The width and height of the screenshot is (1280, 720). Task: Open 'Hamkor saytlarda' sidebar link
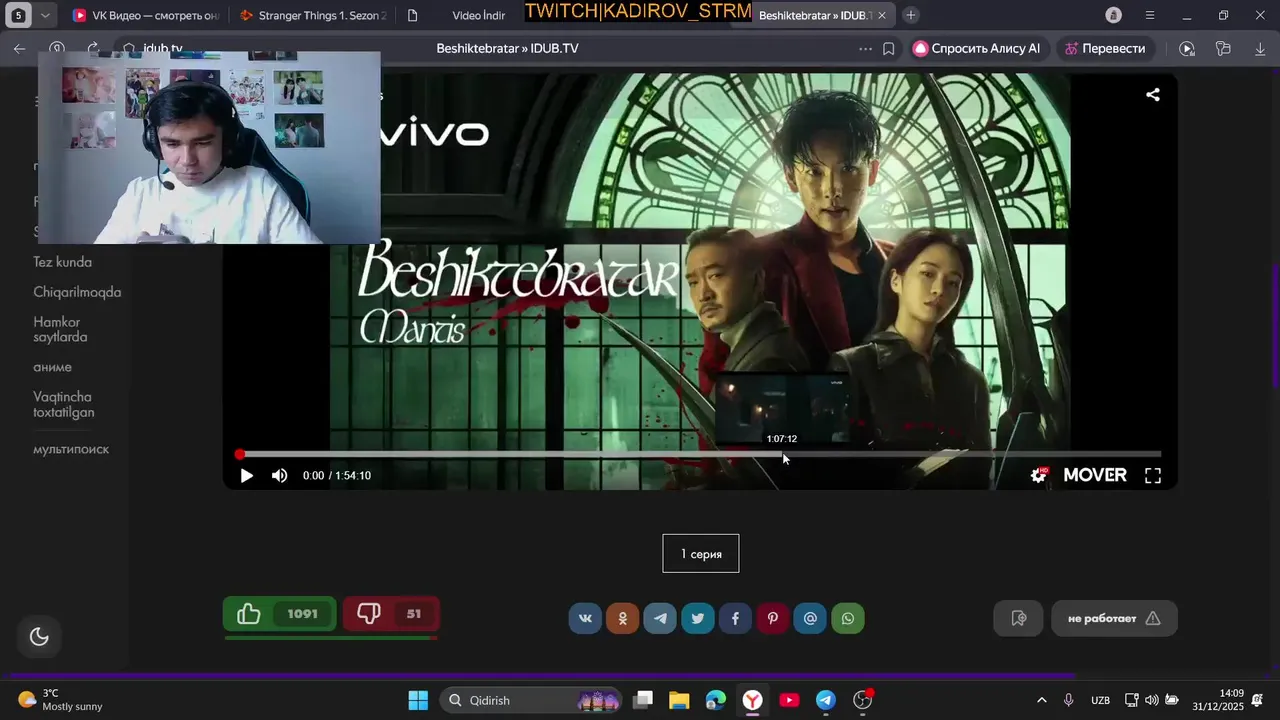click(x=60, y=329)
